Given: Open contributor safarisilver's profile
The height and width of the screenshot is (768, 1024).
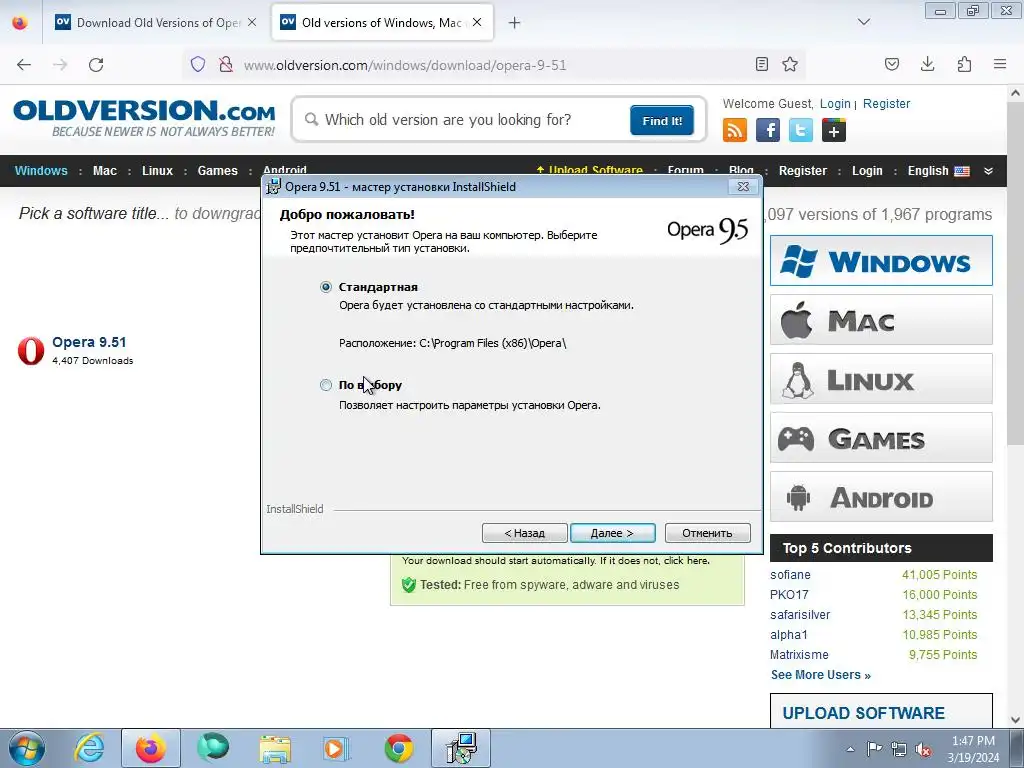Looking at the screenshot, I should 800,615.
